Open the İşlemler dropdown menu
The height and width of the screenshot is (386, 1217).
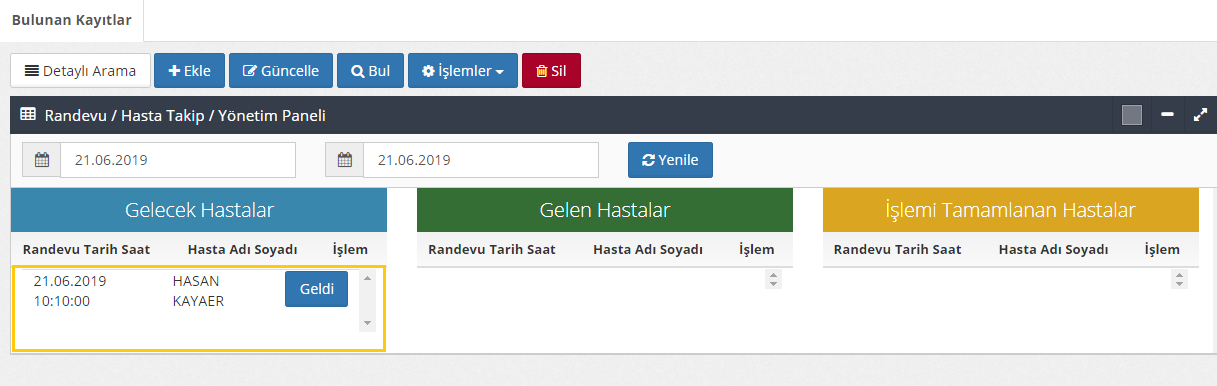coord(463,71)
